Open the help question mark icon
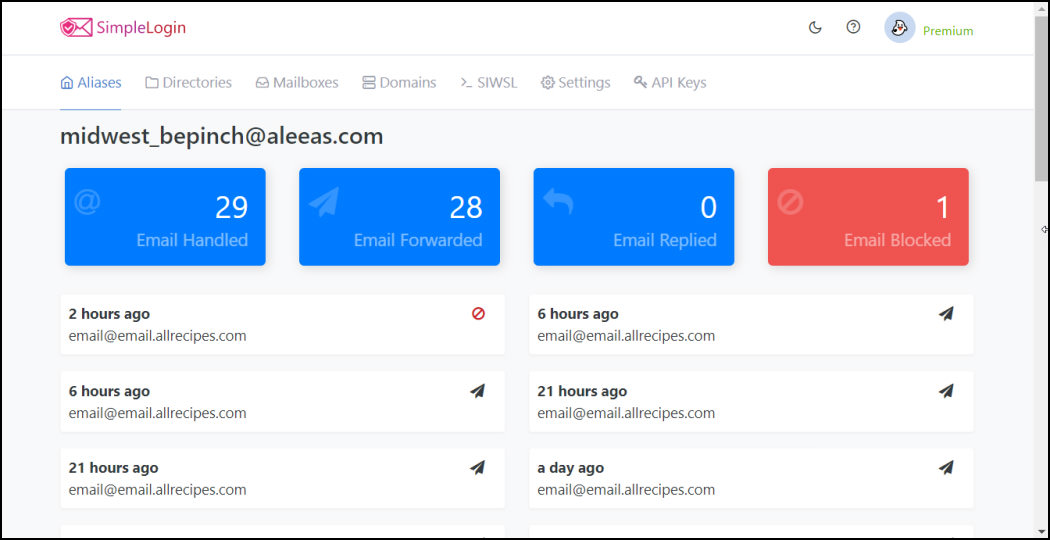Viewport: 1050px width, 540px height. 853,27
